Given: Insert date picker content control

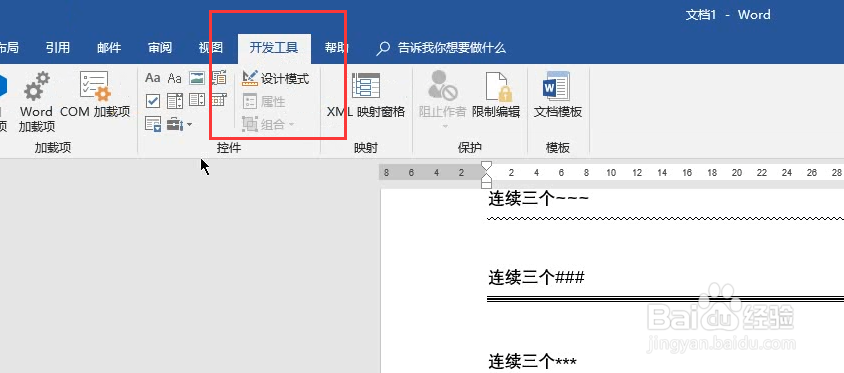Looking at the screenshot, I should coord(219,100).
